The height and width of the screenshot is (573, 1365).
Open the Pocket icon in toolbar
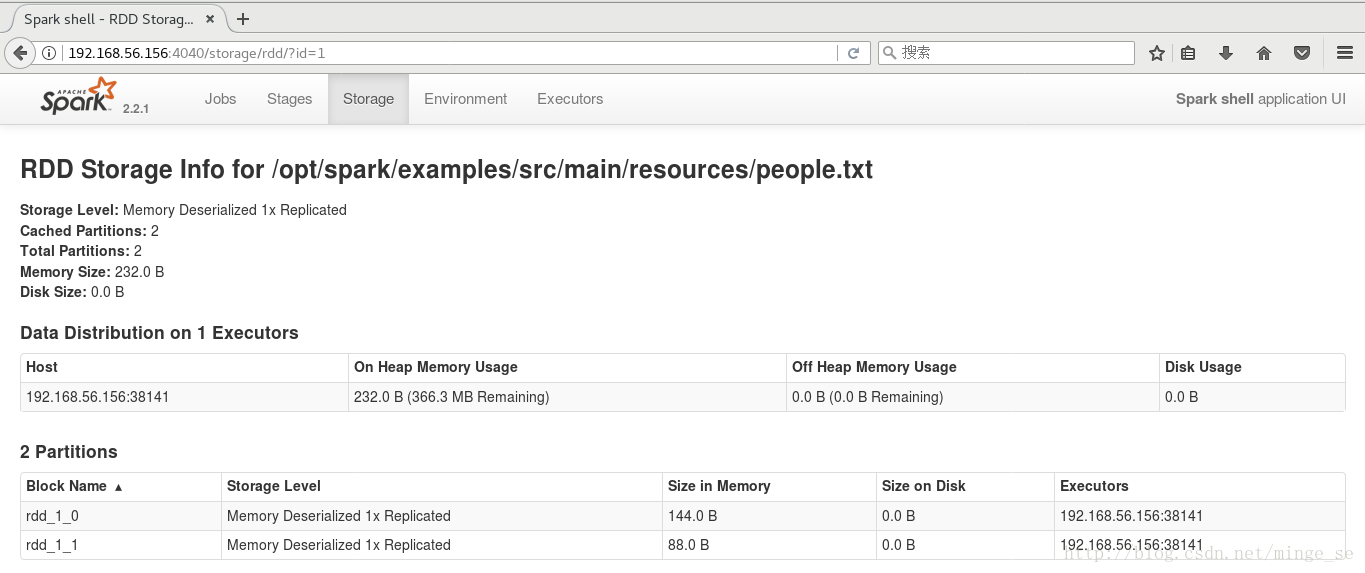click(x=1302, y=53)
